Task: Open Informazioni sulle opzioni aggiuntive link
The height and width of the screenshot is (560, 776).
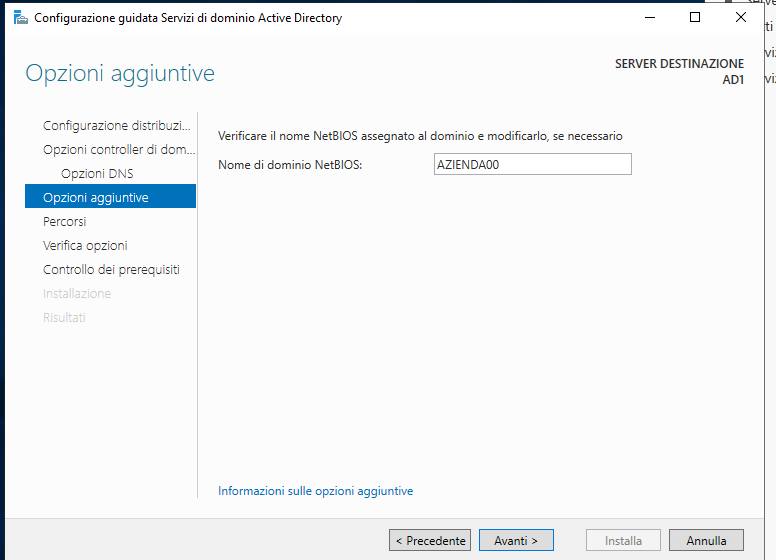Action: coord(315,491)
